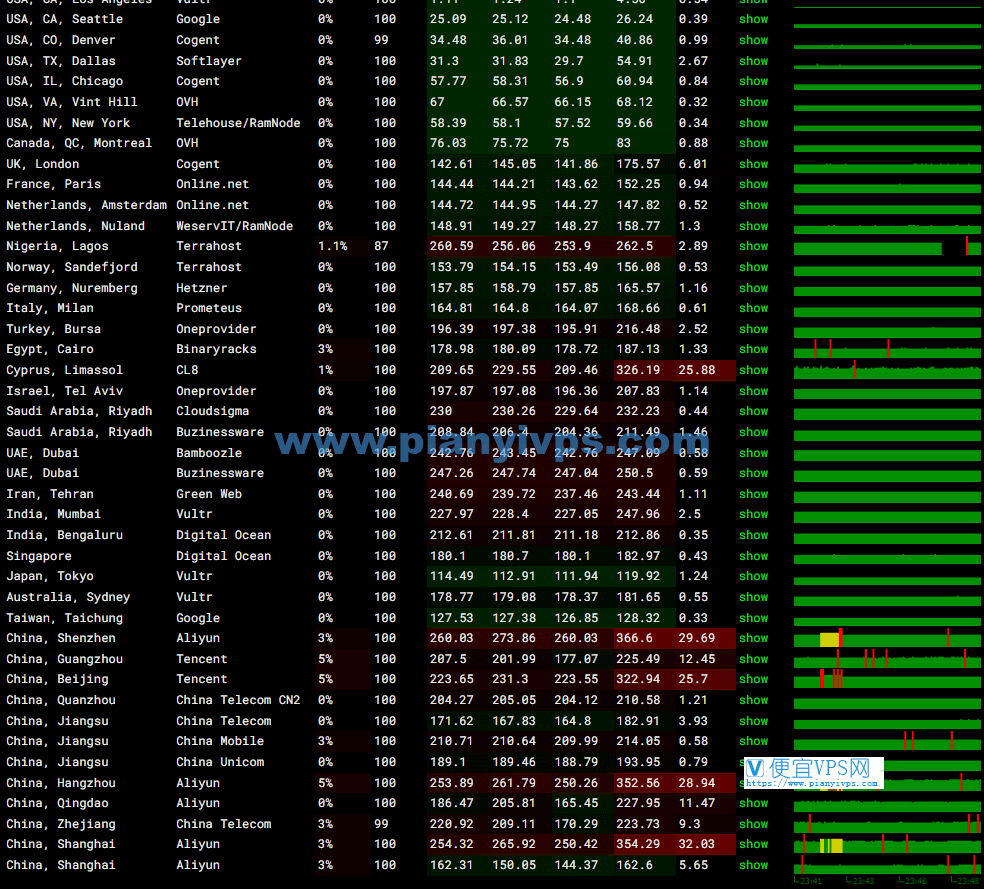The width and height of the screenshot is (984, 889).
Task: Select show link for China, Beijing Tencent
Action: 753,679
